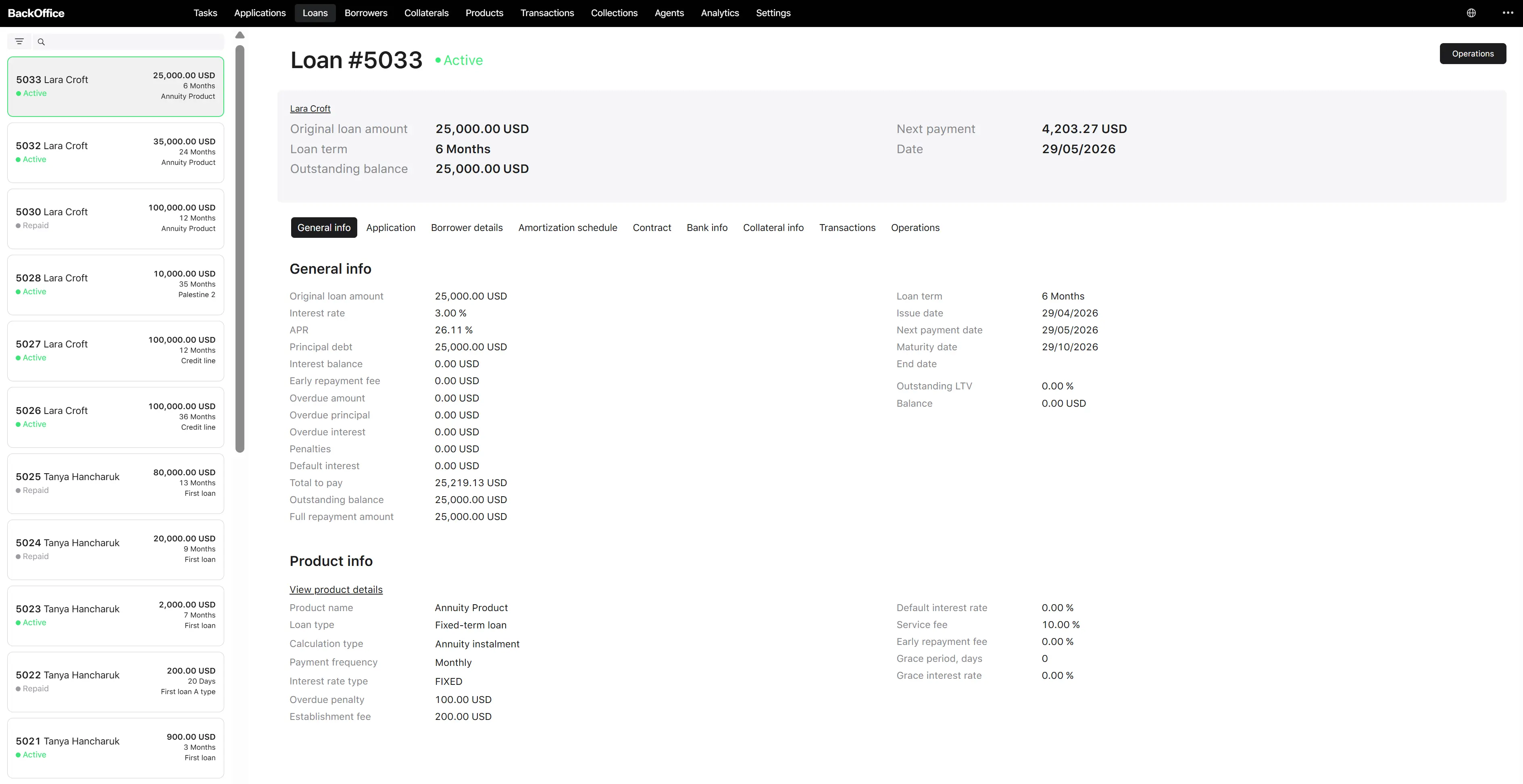Screen dimensions: 1523x784
Task: Open the three-dots more menu
Action: pos(1508,13)
